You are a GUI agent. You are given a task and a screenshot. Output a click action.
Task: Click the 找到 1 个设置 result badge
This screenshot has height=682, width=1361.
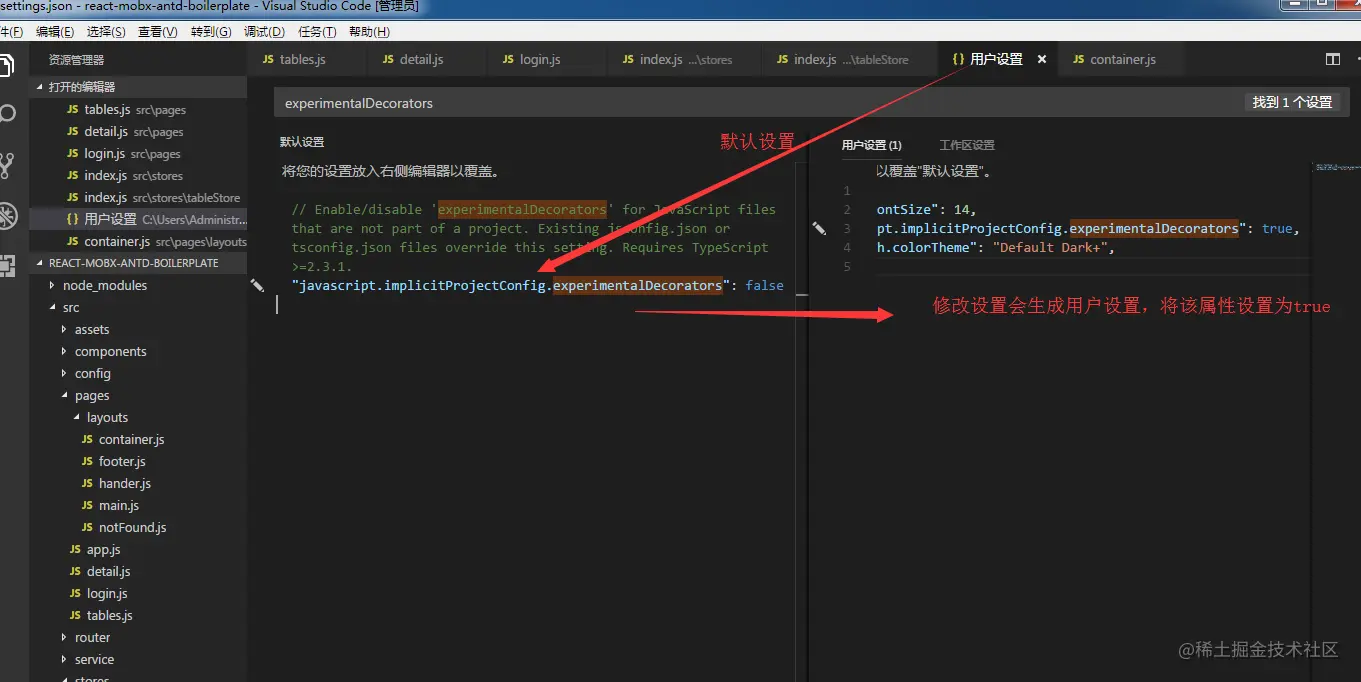coord(1292,102)
